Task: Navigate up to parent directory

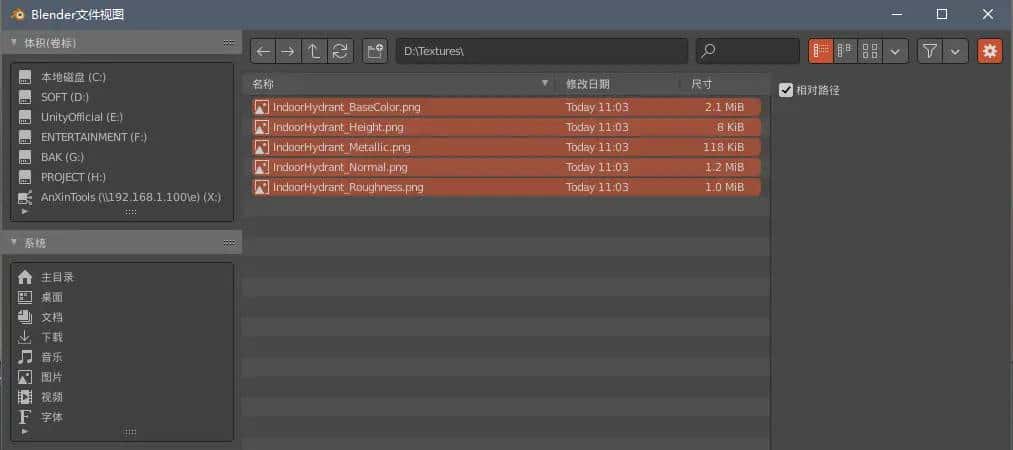Action: tap(314, 52)
